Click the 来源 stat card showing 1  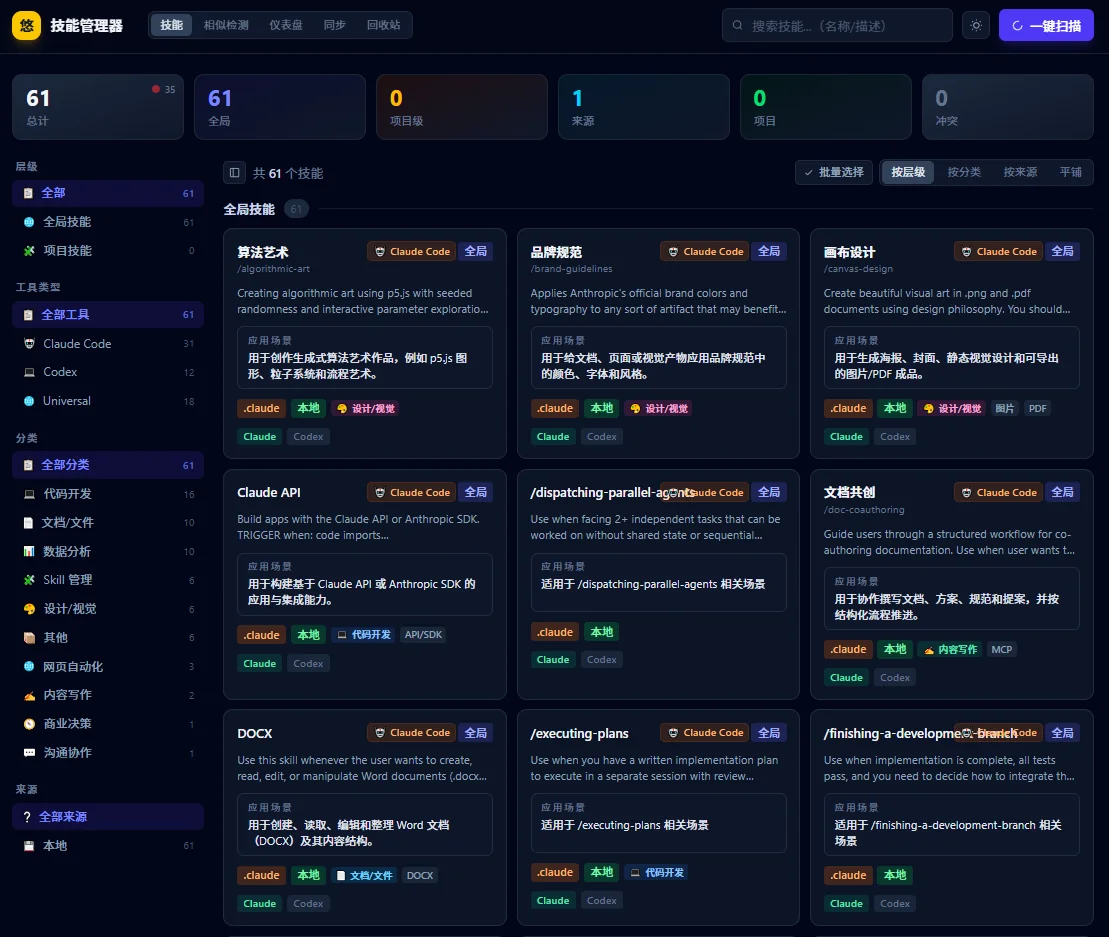(644, 107)
